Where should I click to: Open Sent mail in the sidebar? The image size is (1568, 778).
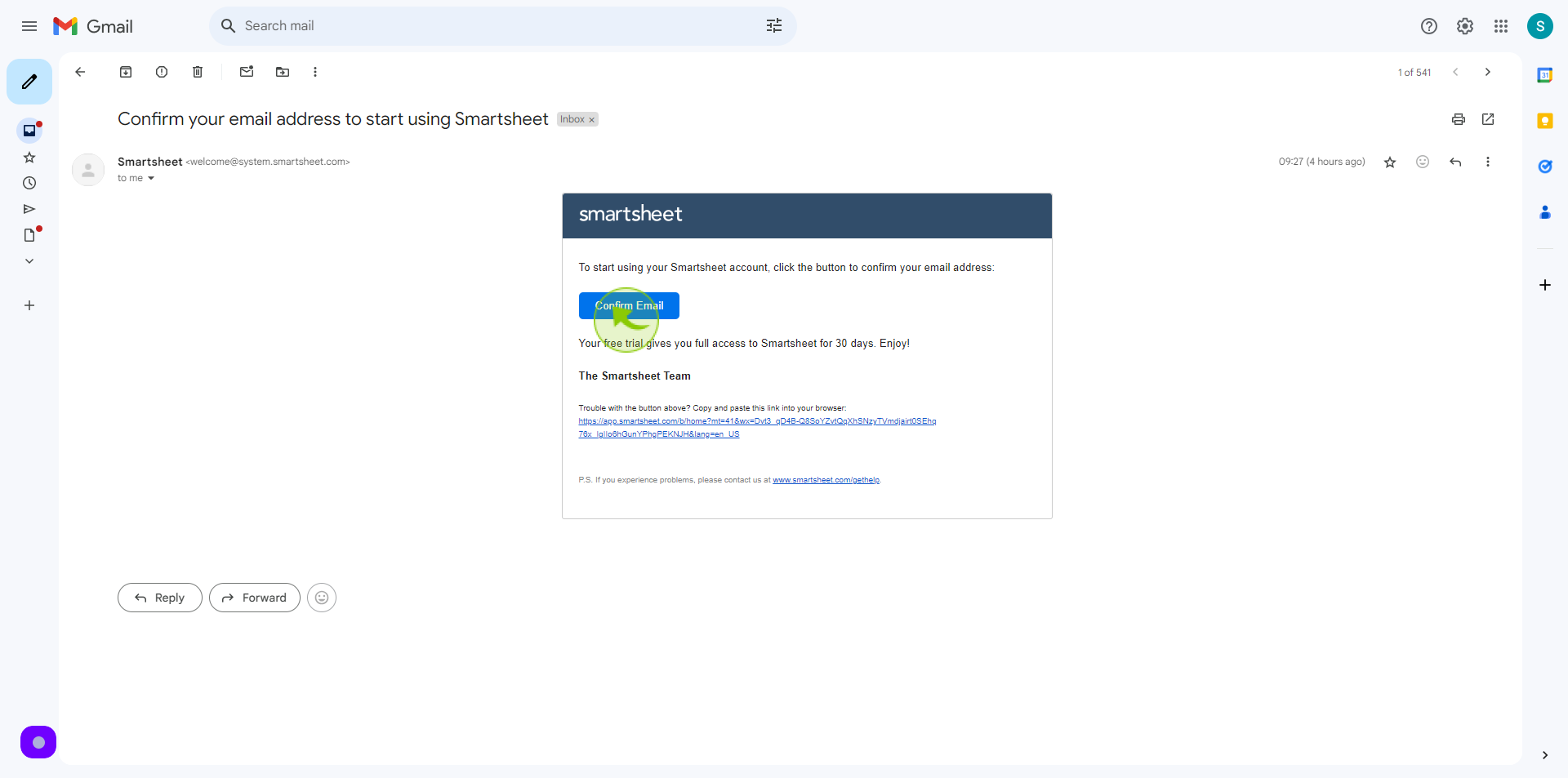pyautogui.click(x=29, y=209)
